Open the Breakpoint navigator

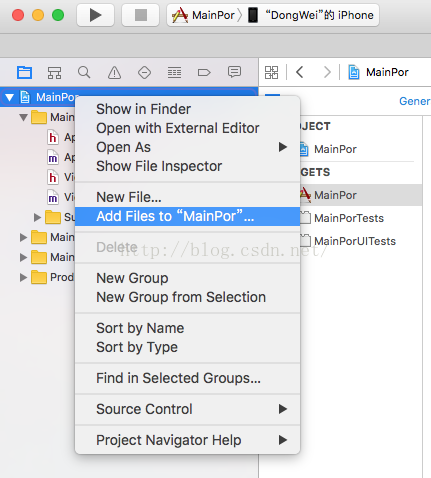click(x=204, y=72)
